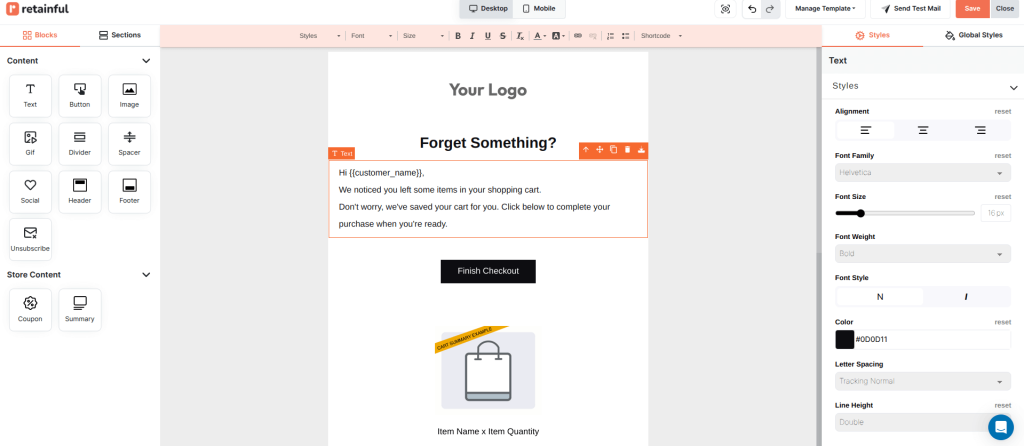Add a Spacer block

click(129, 144)
